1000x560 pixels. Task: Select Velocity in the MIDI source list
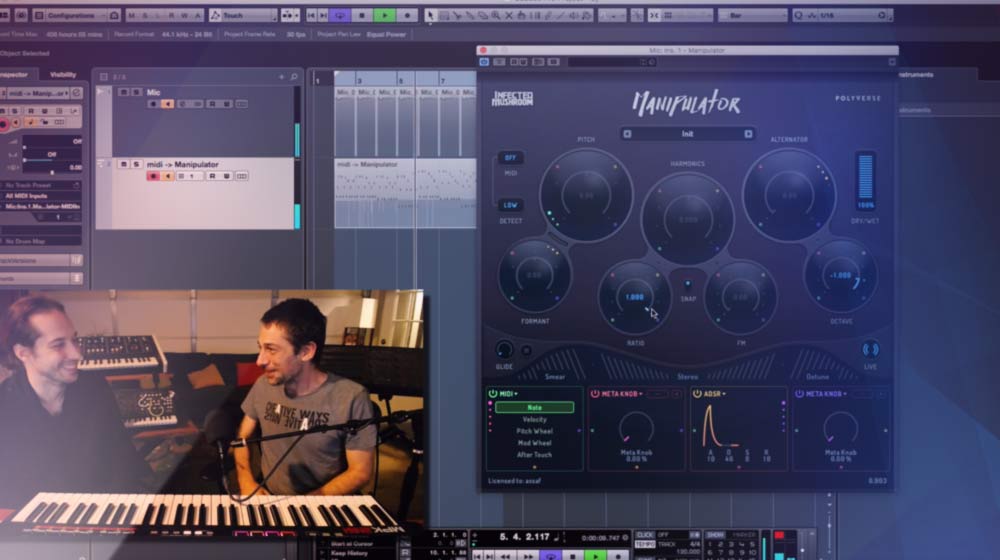534,419
